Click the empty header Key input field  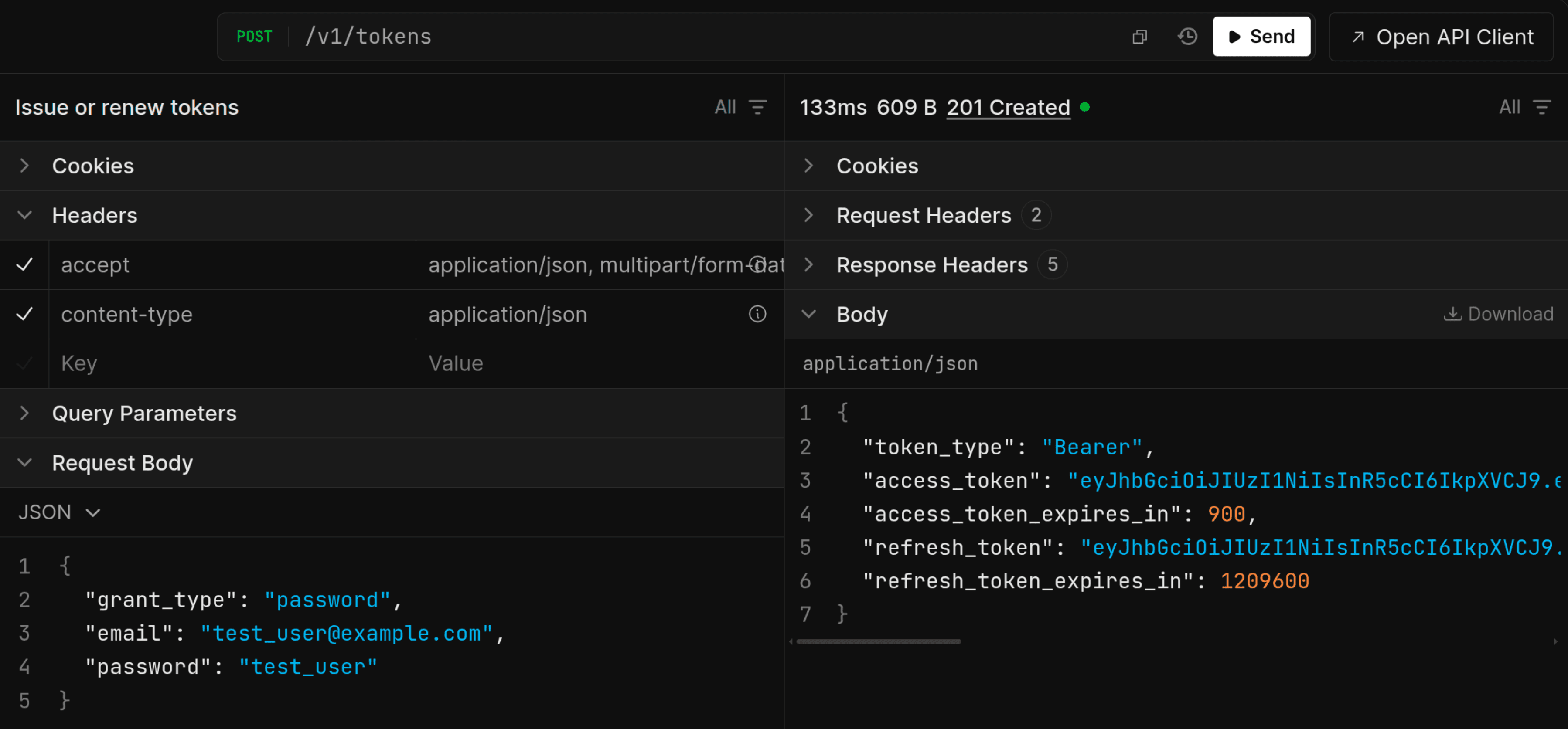[231, 364]
